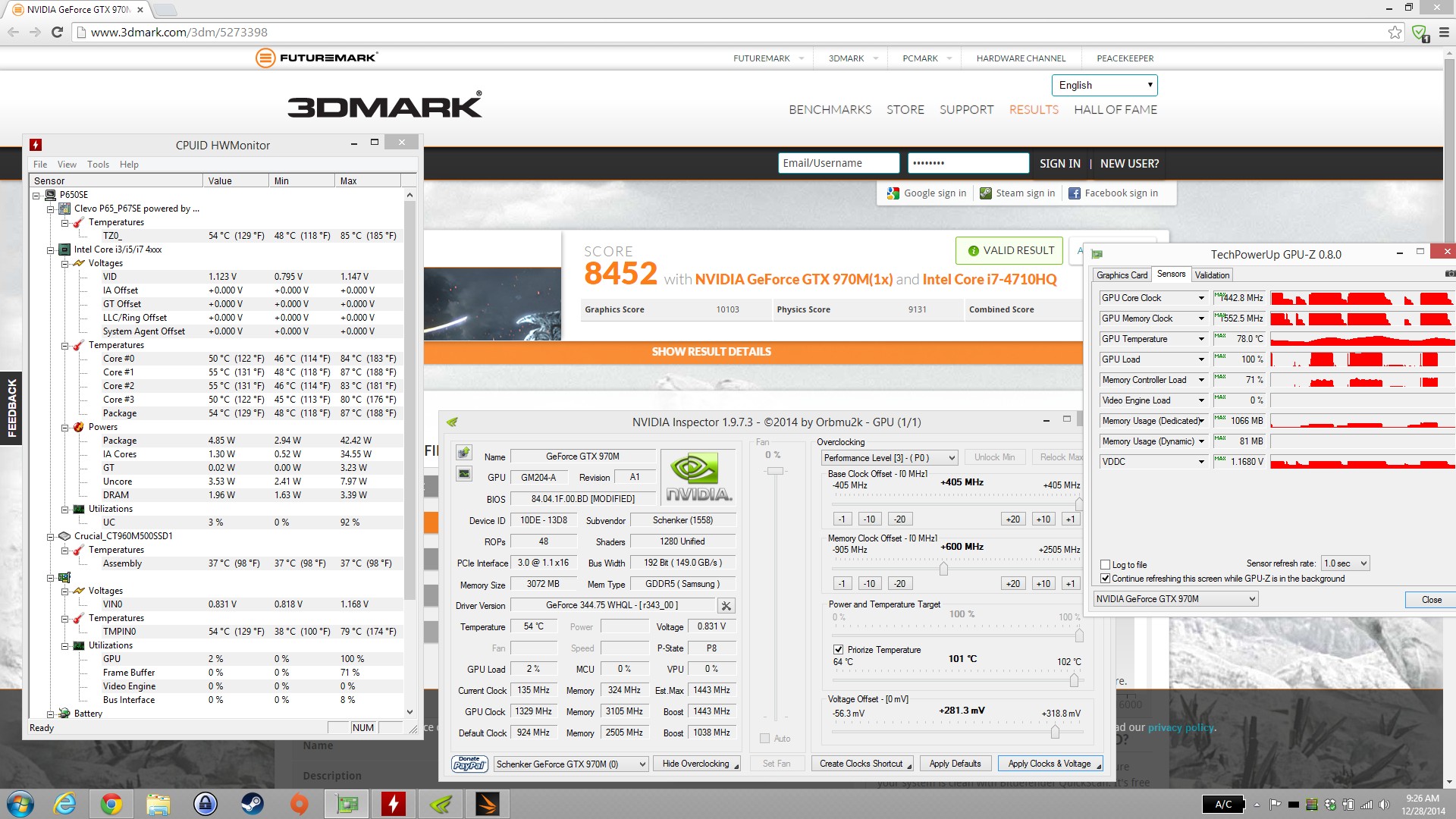The width and height of the screenshot is (1456, 819).
Task: Click Apply Clocks & Voltage button
Action: click(x=1050, y=764)
